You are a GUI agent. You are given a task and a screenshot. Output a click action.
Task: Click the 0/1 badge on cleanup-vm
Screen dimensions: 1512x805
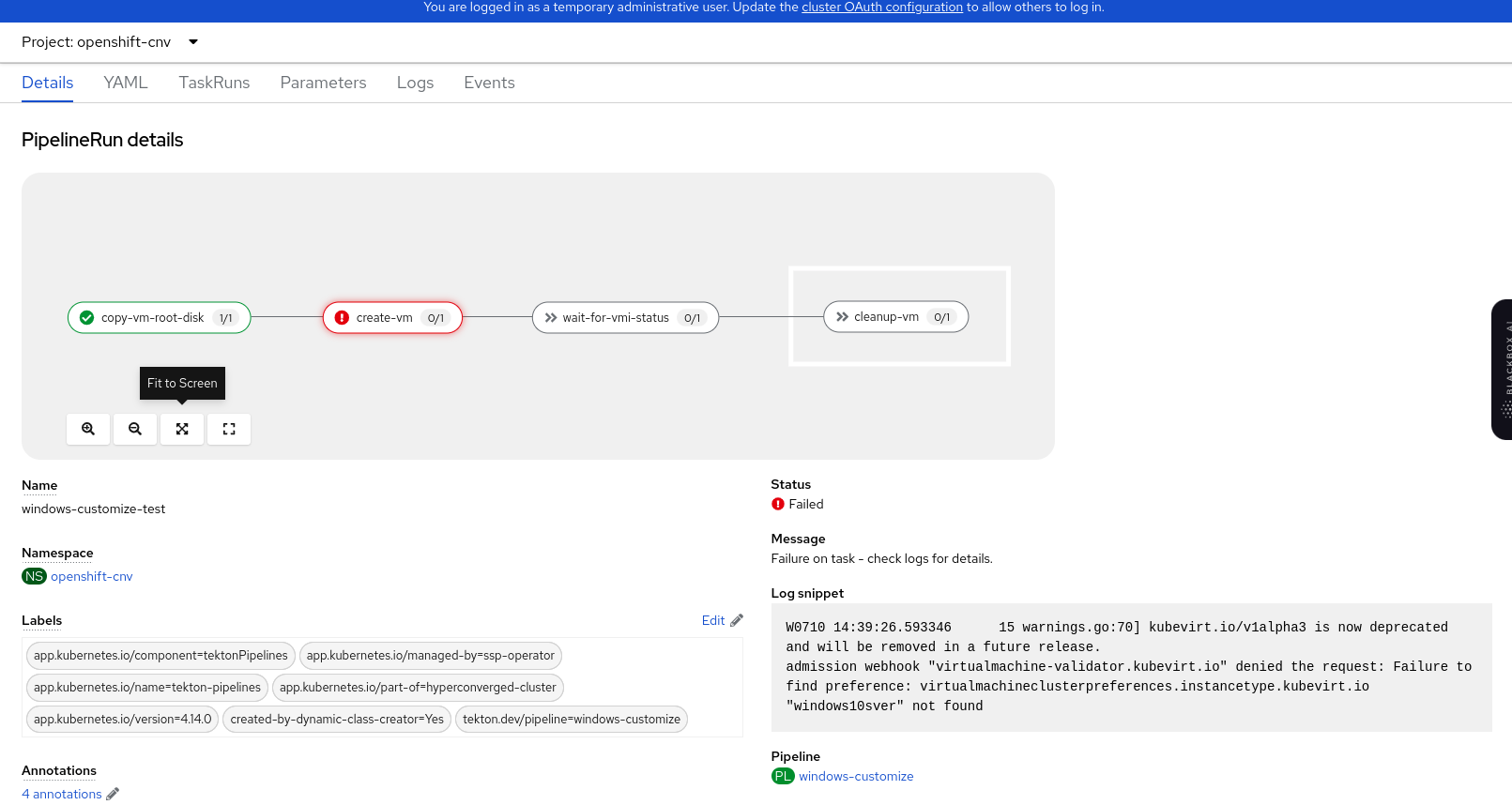click(942, 317)
